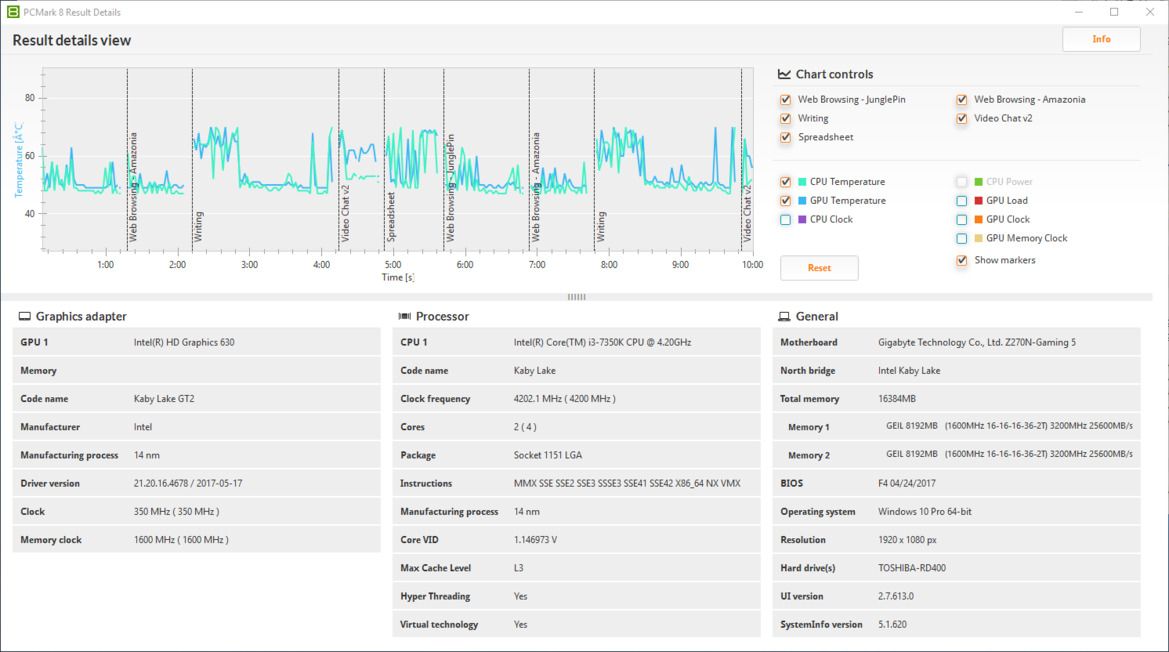Click the chip icon beside Processor heading

[405, 317]
